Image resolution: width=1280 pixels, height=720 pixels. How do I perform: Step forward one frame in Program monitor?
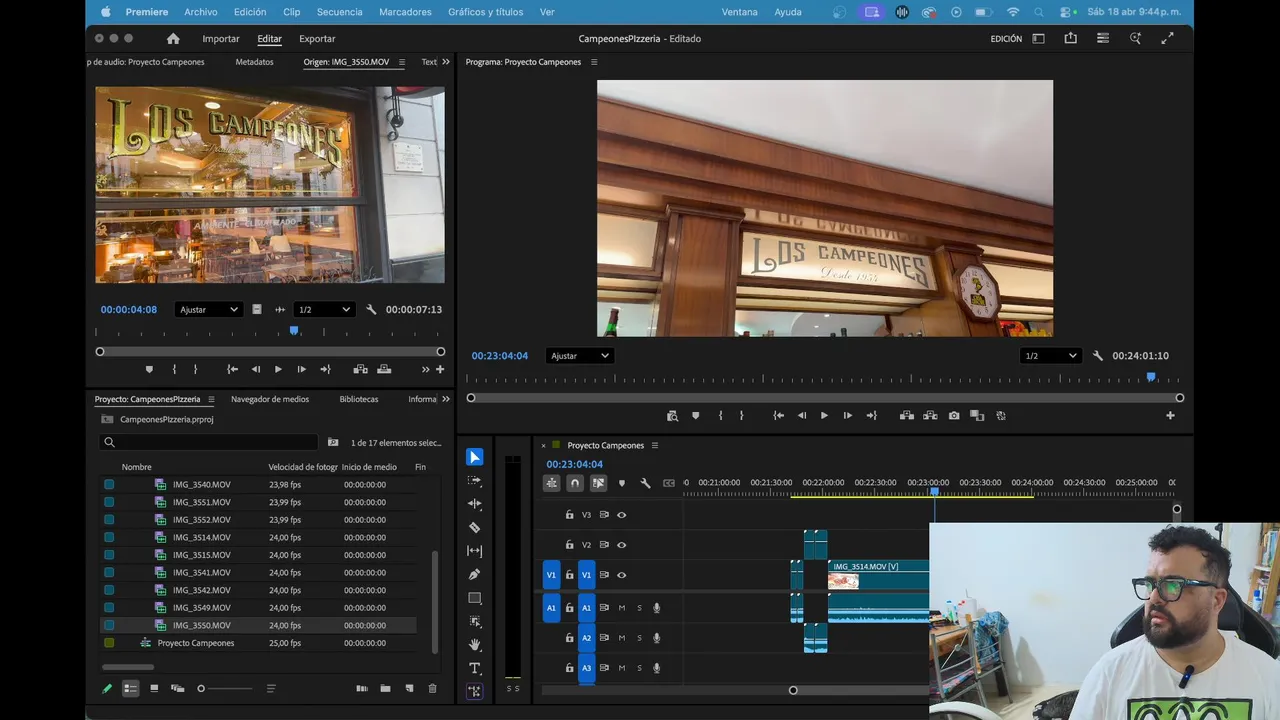coord(848,416)
